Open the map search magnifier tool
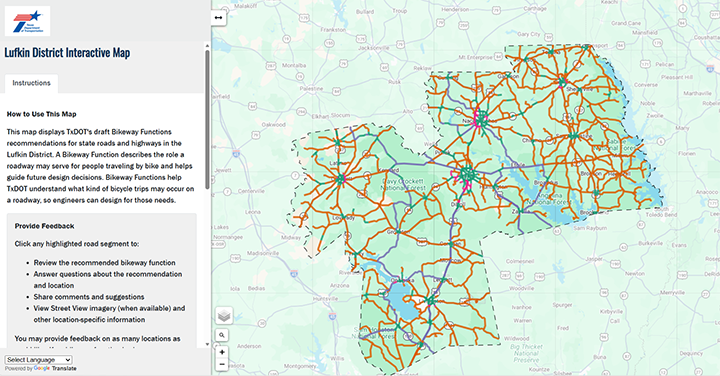Image resolution: width=720 pixels, height=376 pixels. click(222, 335)
